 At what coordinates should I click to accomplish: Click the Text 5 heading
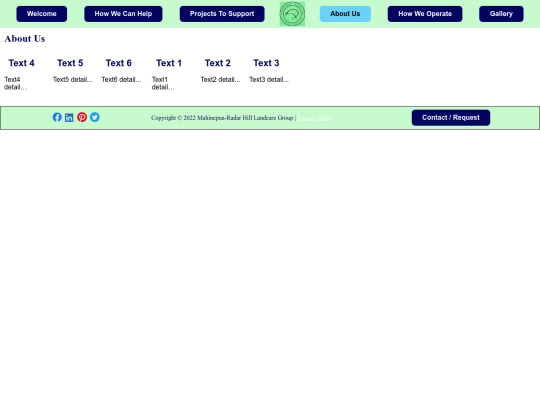(x=70, y=63)
